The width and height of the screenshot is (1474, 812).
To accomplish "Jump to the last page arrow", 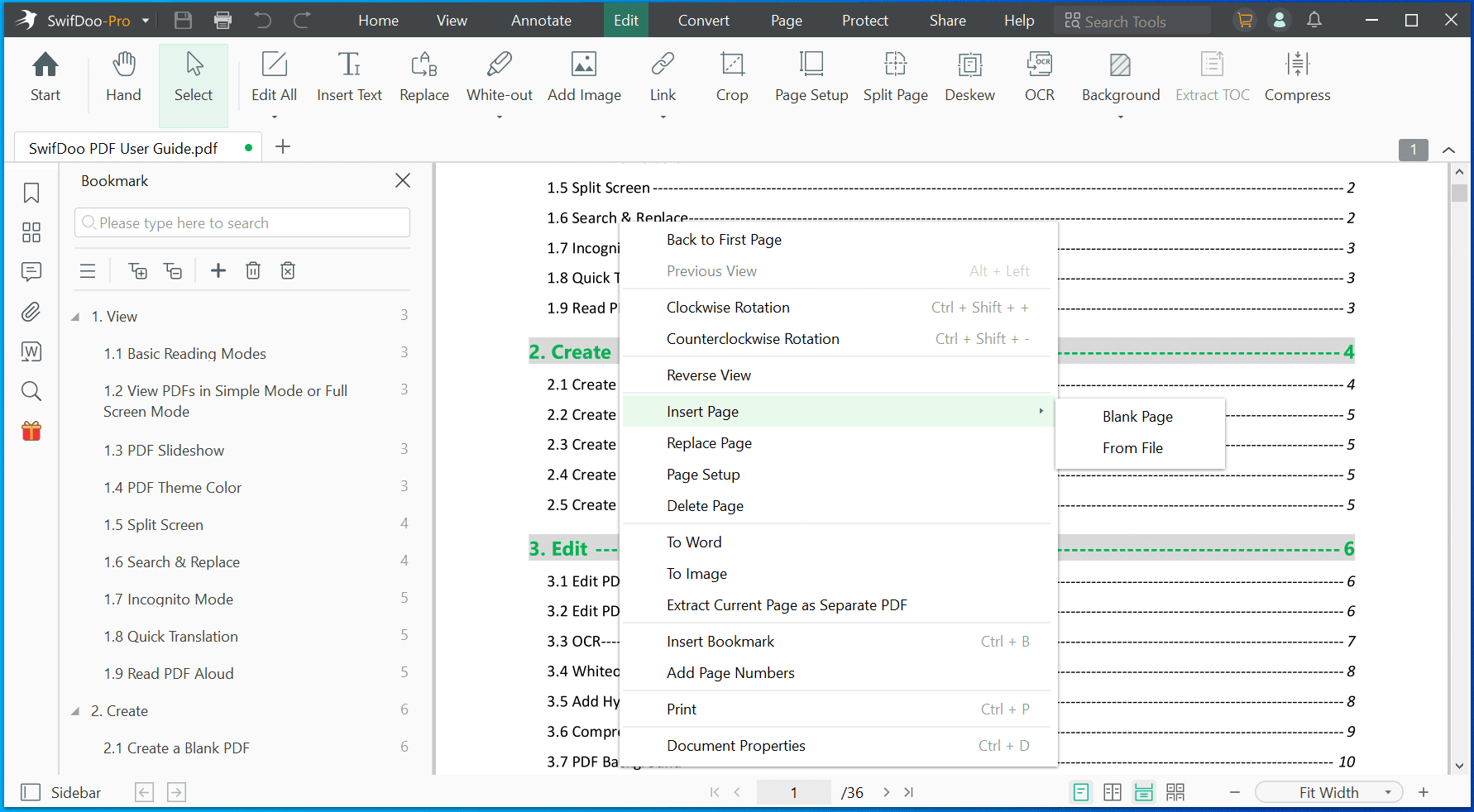I will click(908, 792).
